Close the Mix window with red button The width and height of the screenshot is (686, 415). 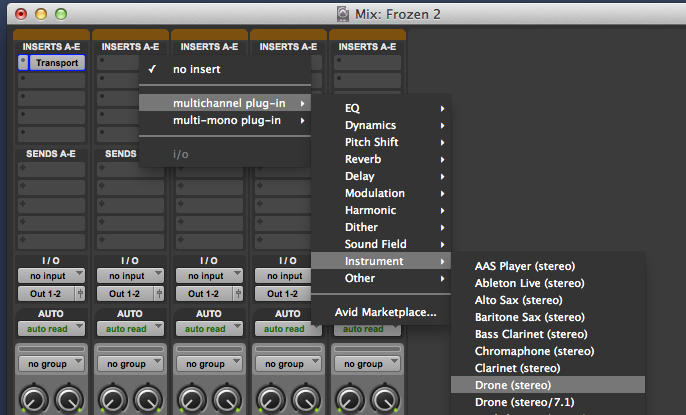point(21,14)
